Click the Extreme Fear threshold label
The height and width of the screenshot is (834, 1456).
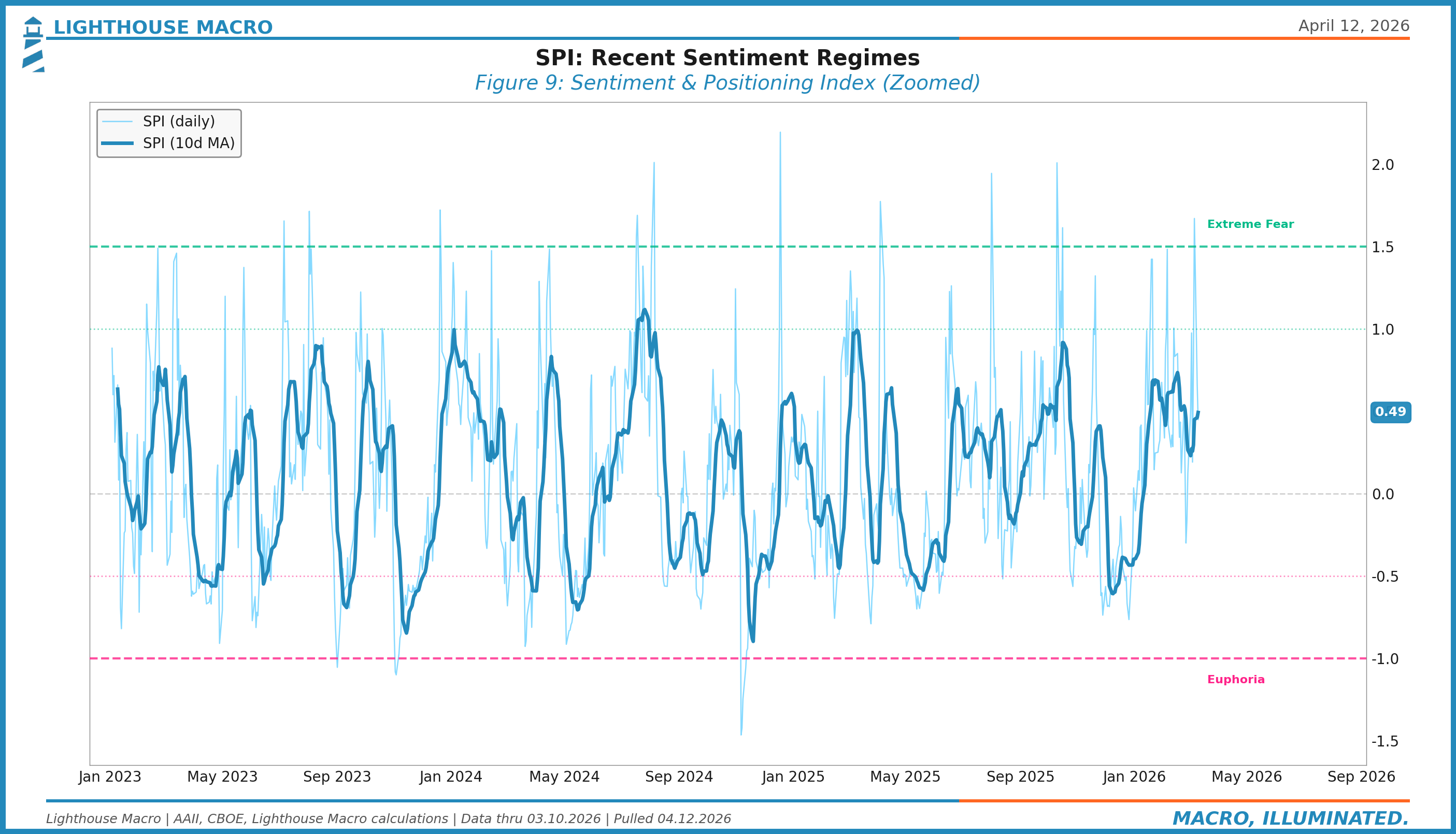tap(1250, 224)
